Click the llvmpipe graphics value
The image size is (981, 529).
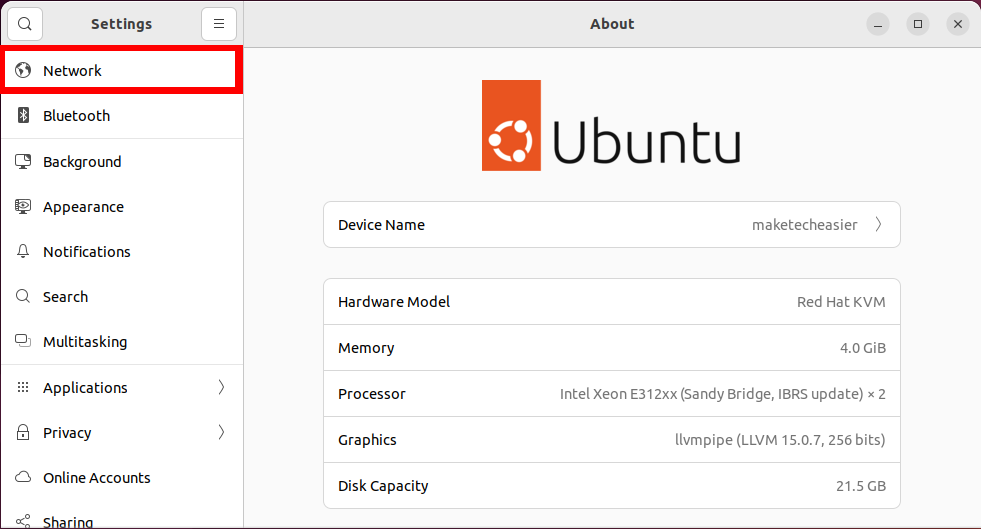(x=780, y=440)
